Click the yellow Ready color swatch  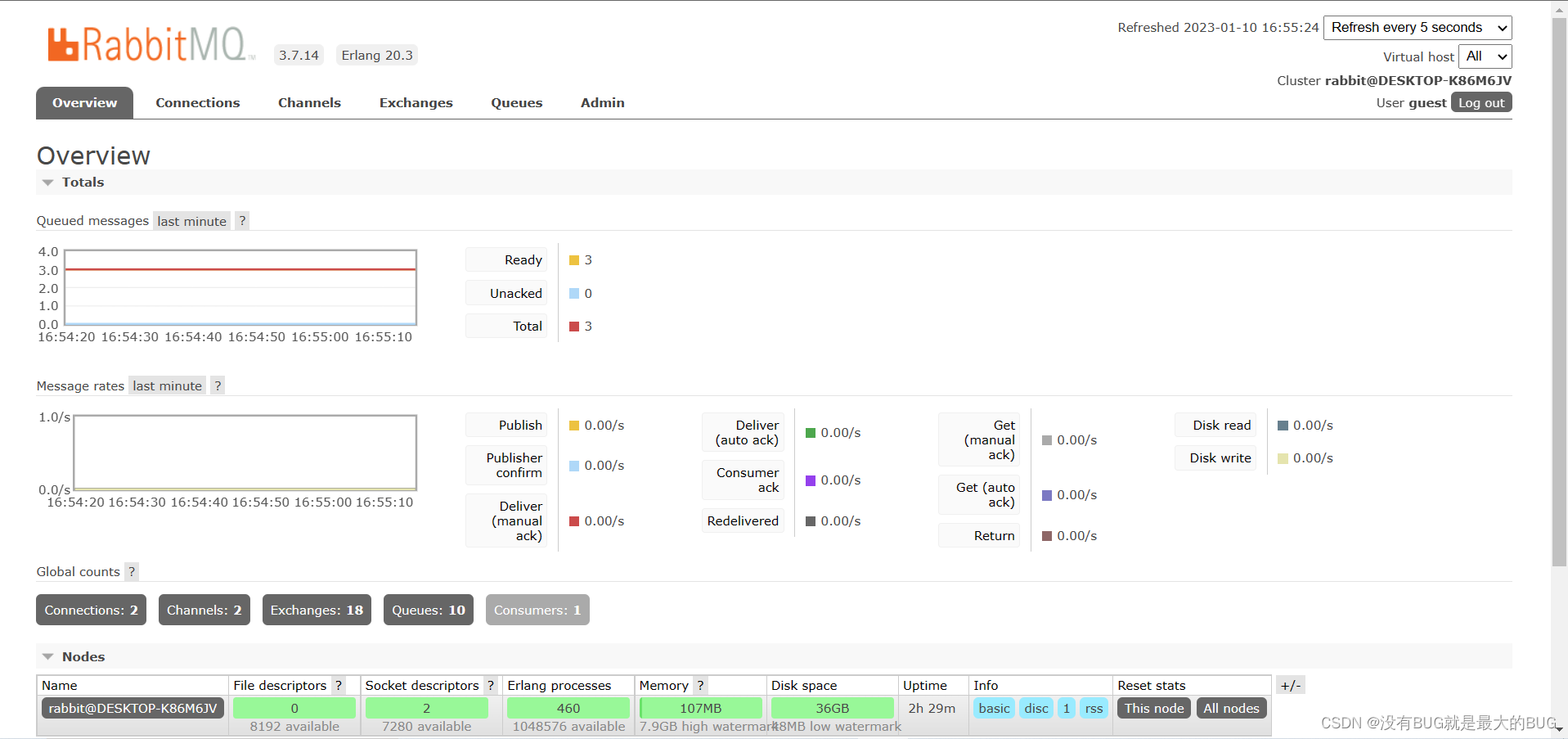[574, 260]
